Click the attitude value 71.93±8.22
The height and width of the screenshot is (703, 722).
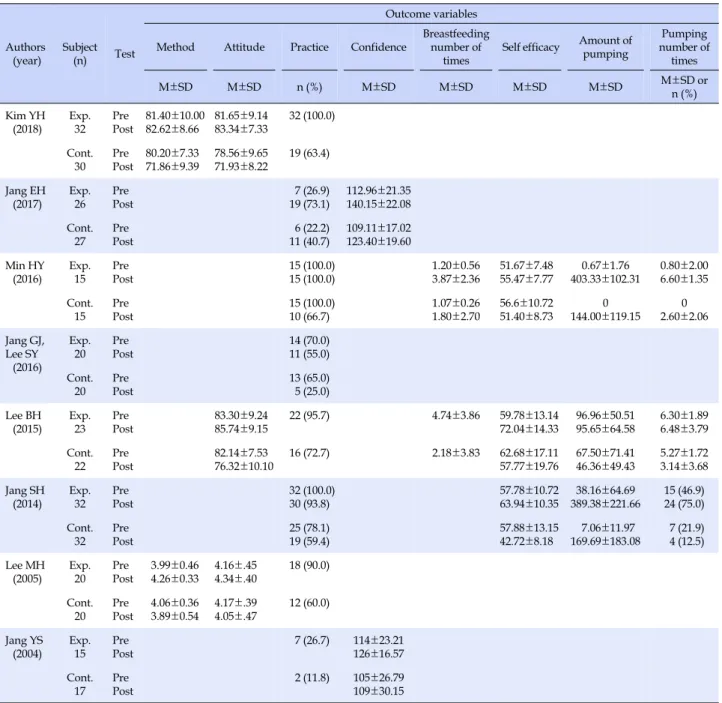[241, 167]
